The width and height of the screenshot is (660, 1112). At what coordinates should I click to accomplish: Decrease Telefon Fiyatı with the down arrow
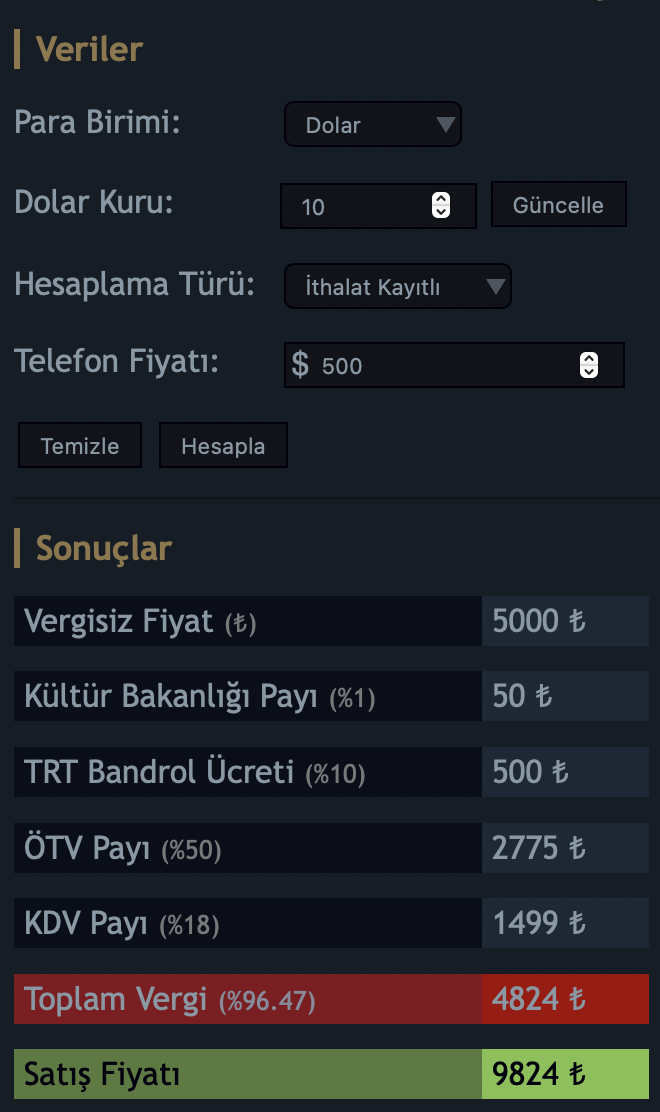pyautogui.click(x=589, y=373)
